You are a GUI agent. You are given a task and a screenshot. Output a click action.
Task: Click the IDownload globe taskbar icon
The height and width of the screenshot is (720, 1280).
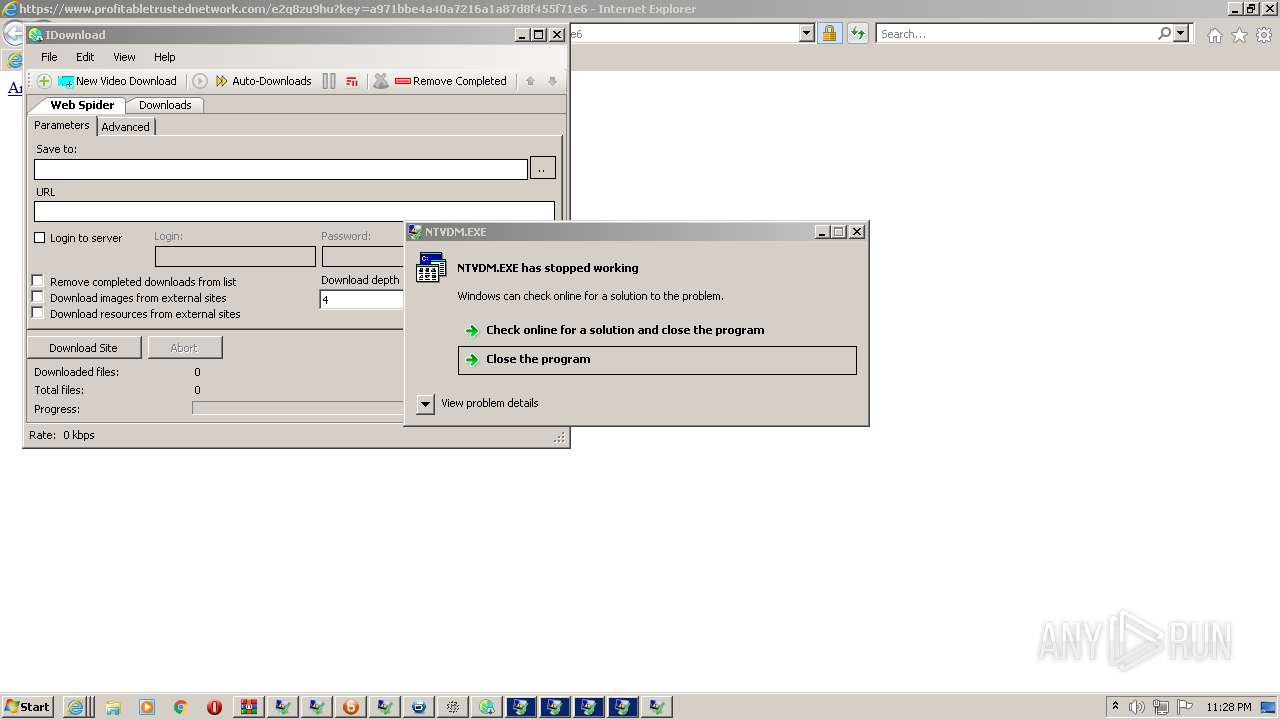tap(487, 707)
